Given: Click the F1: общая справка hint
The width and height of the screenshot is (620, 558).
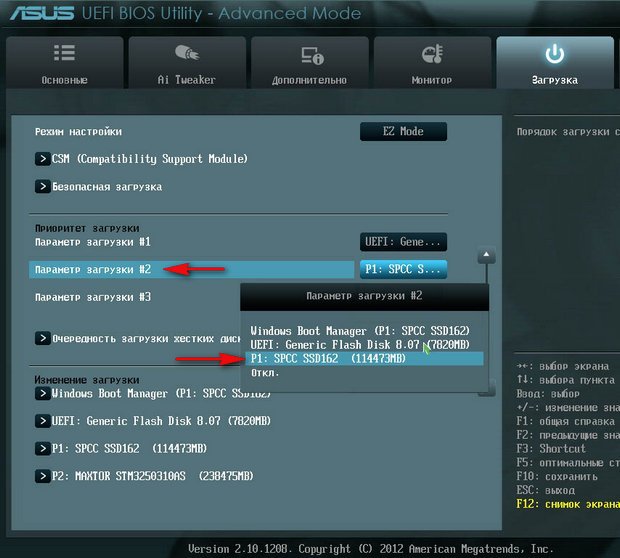Looking at the screenshot, I should 565,421.
